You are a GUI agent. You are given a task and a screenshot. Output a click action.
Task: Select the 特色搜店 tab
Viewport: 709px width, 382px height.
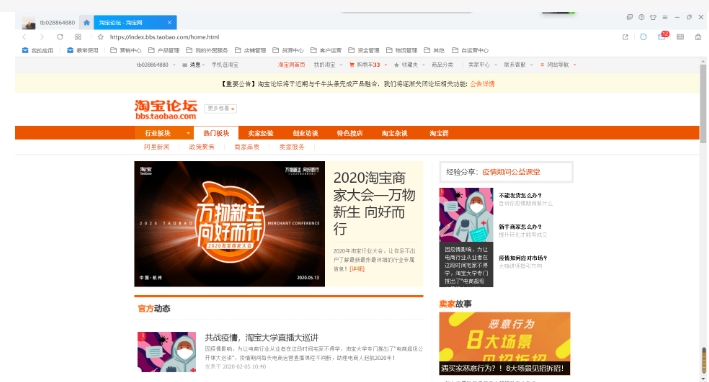[x=350, y=133]
